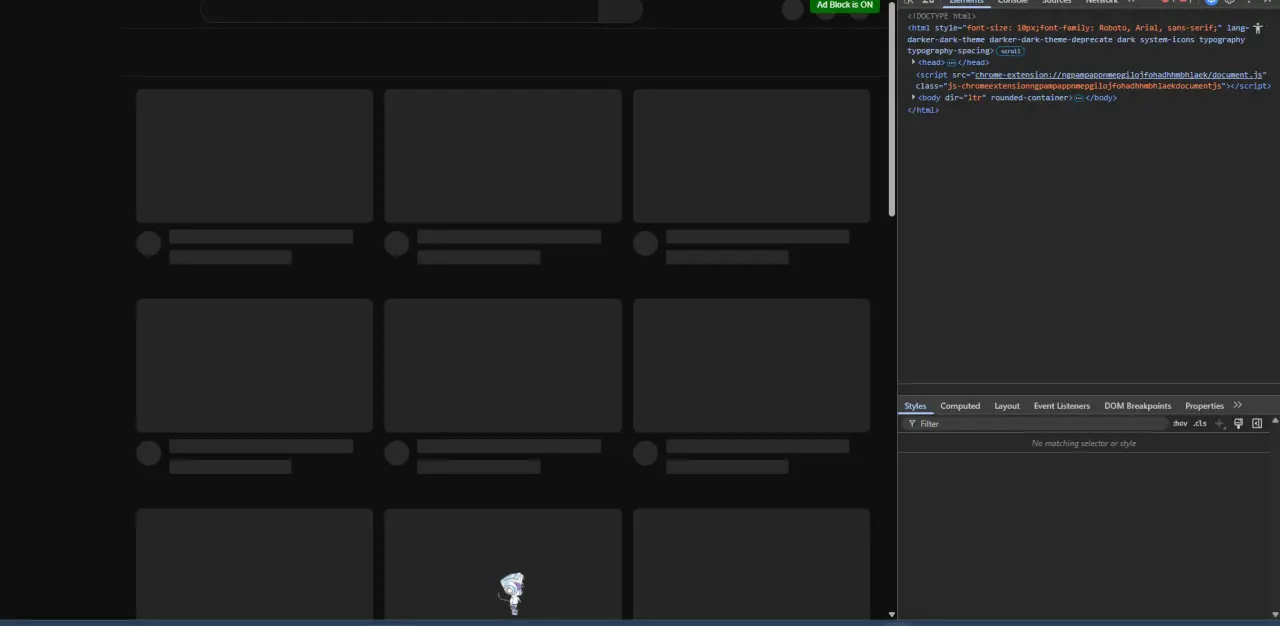
Task: Click the ellipsis inside the body tag
Action: [1078, 98]
